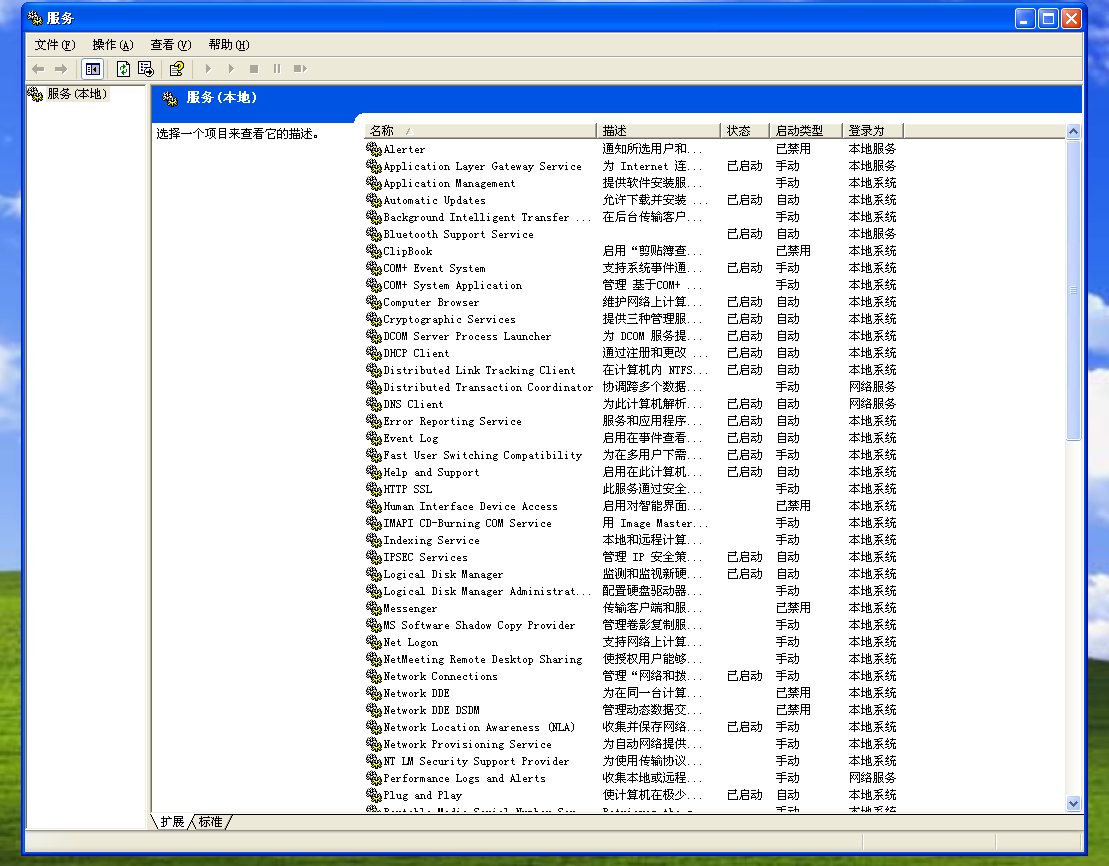The width and height of the screenshot is (1109, 866).
Task: Select Distributed Link Tracking Client name
Action: point(480,370)
